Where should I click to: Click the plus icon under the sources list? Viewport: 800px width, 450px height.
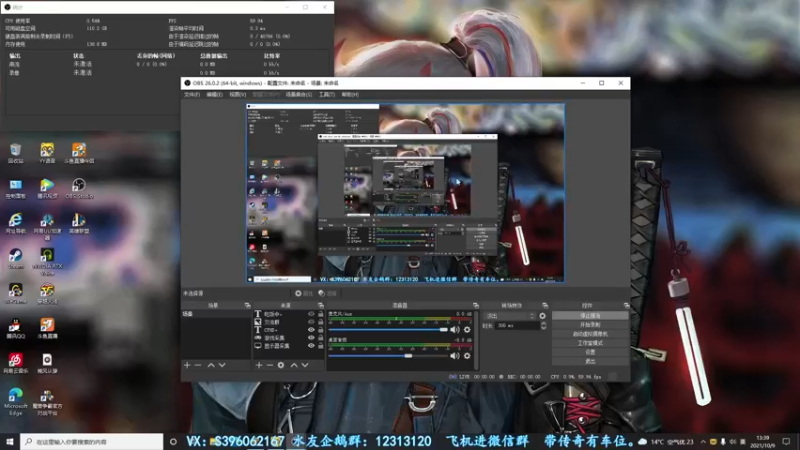pyautogui.click(x=259, y=365)
